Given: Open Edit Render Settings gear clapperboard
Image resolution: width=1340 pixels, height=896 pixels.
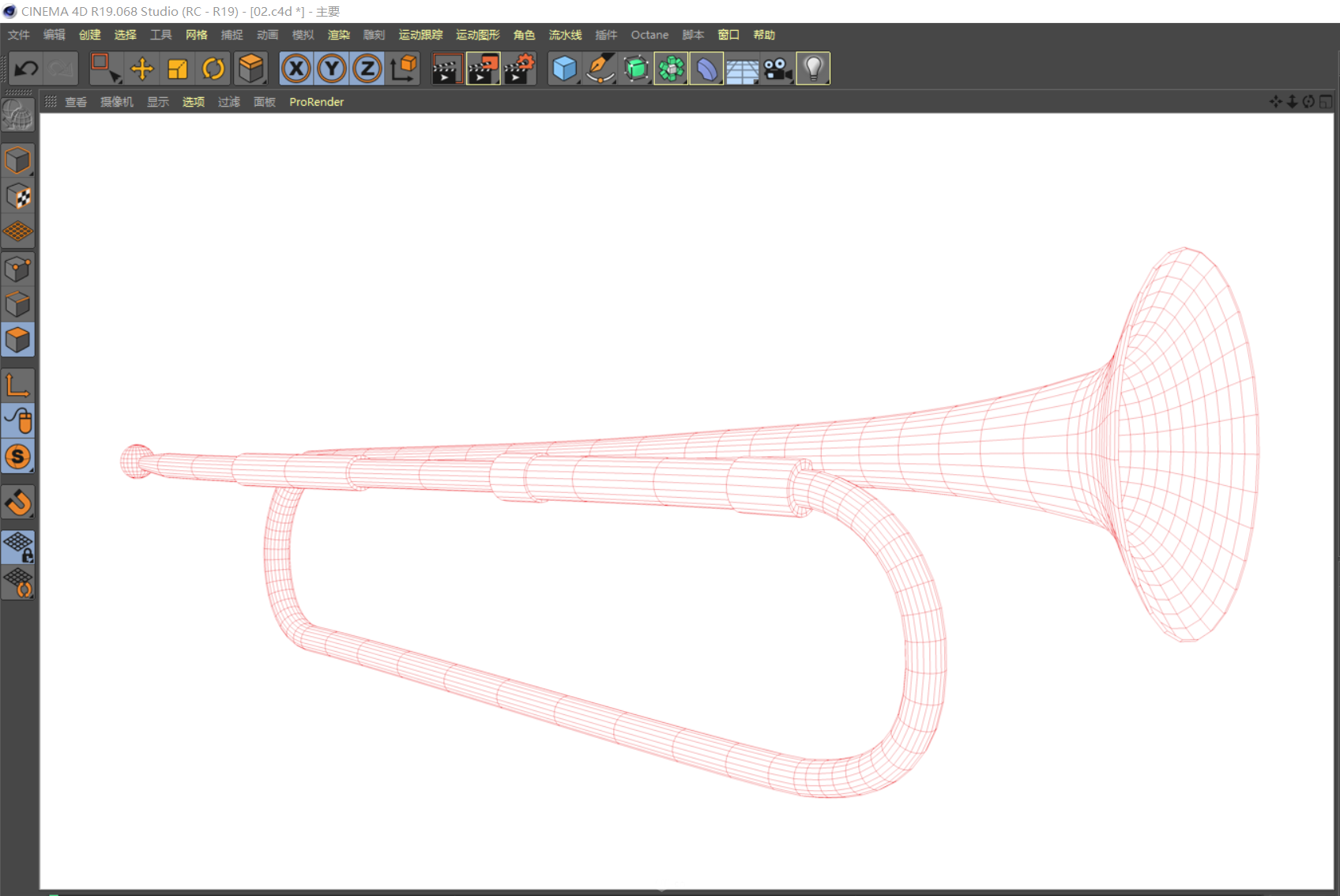Looking at the screenshot, I should coord(519,69).
